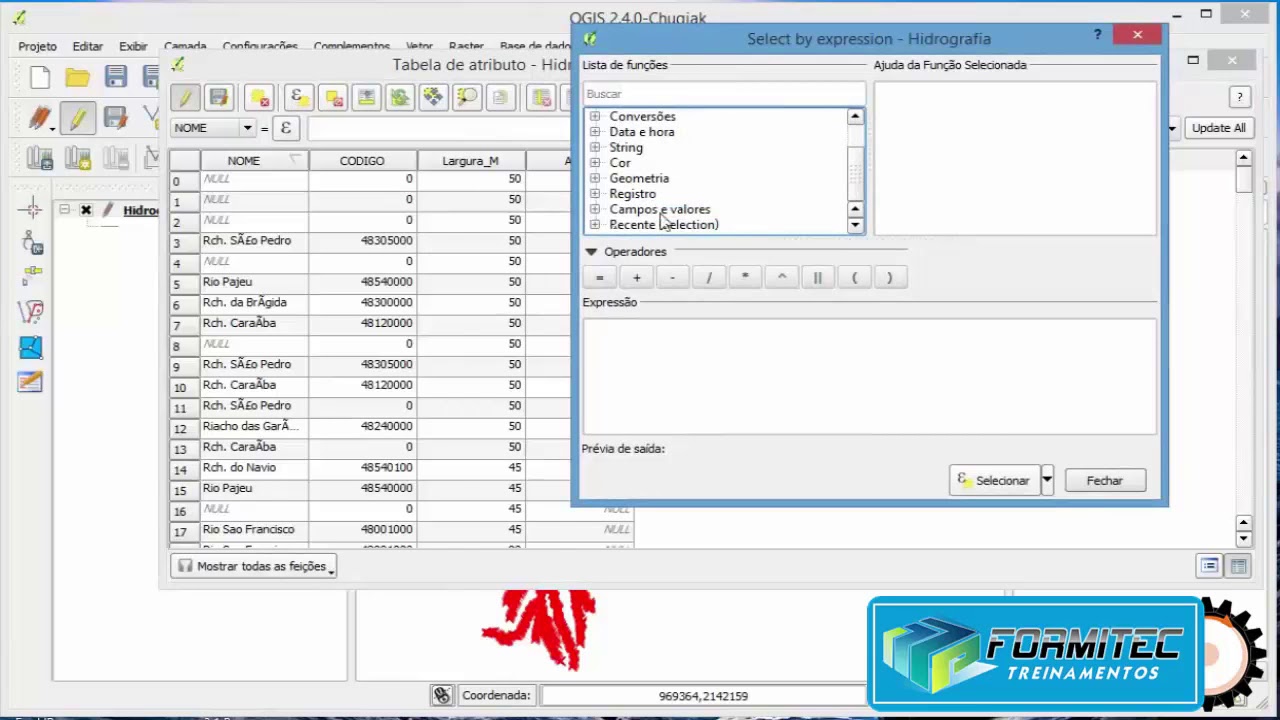Click save layer edits icon in main toolbar

(116, 118)
